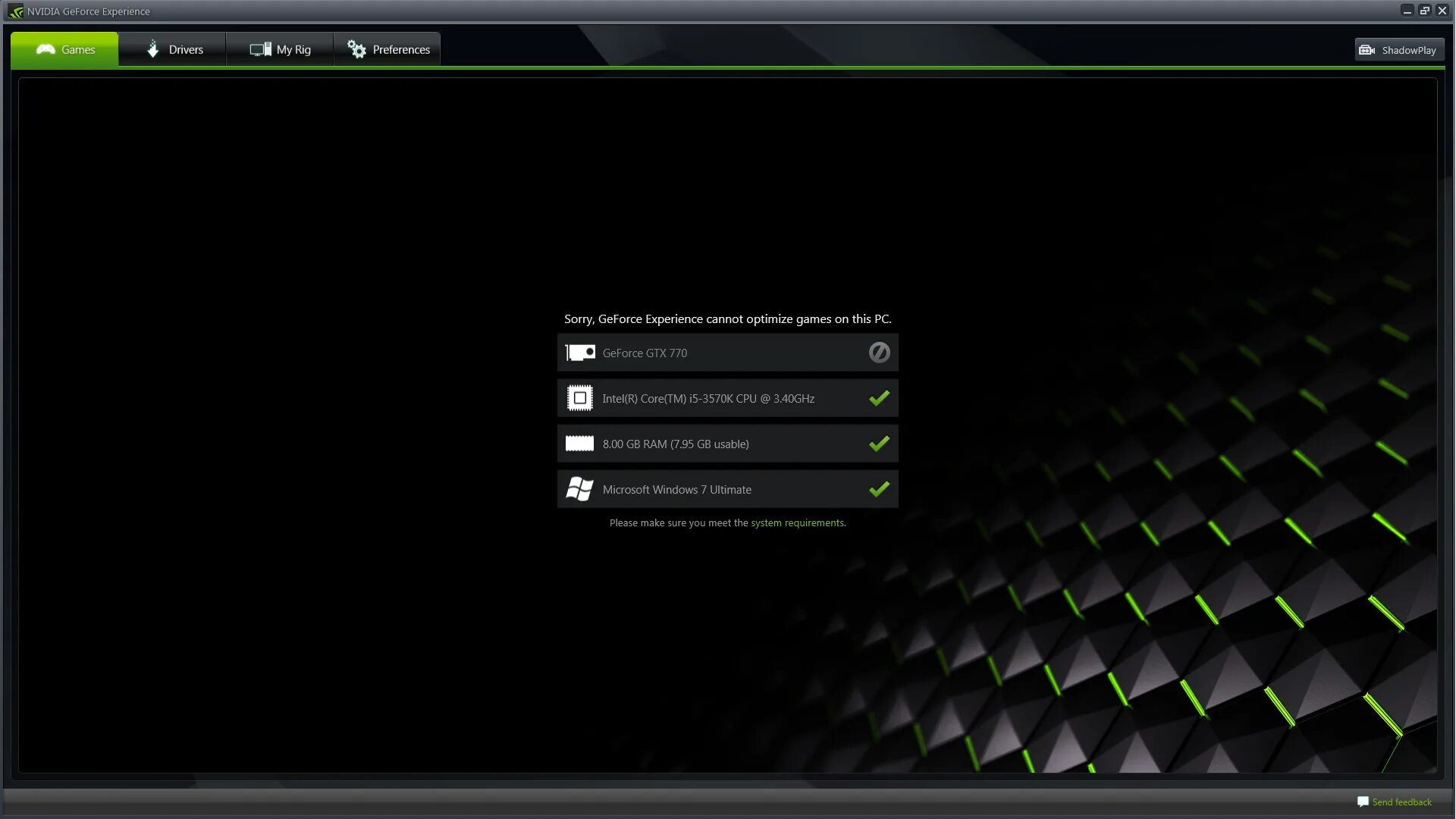Open the system requirements link

pos(796,522)
